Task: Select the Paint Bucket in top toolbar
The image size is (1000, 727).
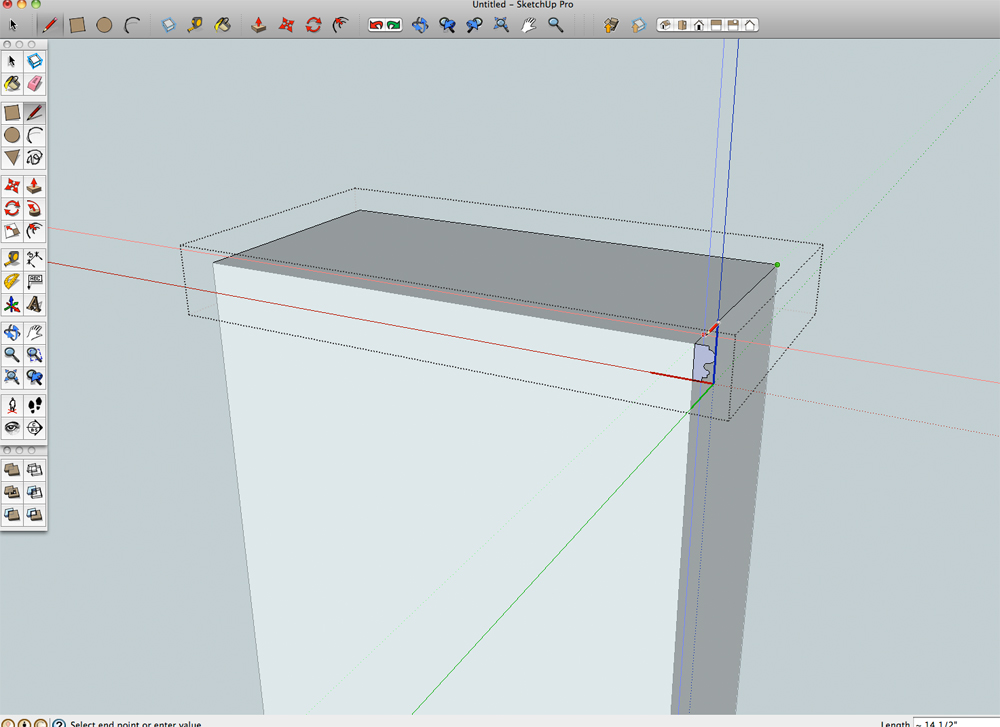Action: (x=224, y=25)
